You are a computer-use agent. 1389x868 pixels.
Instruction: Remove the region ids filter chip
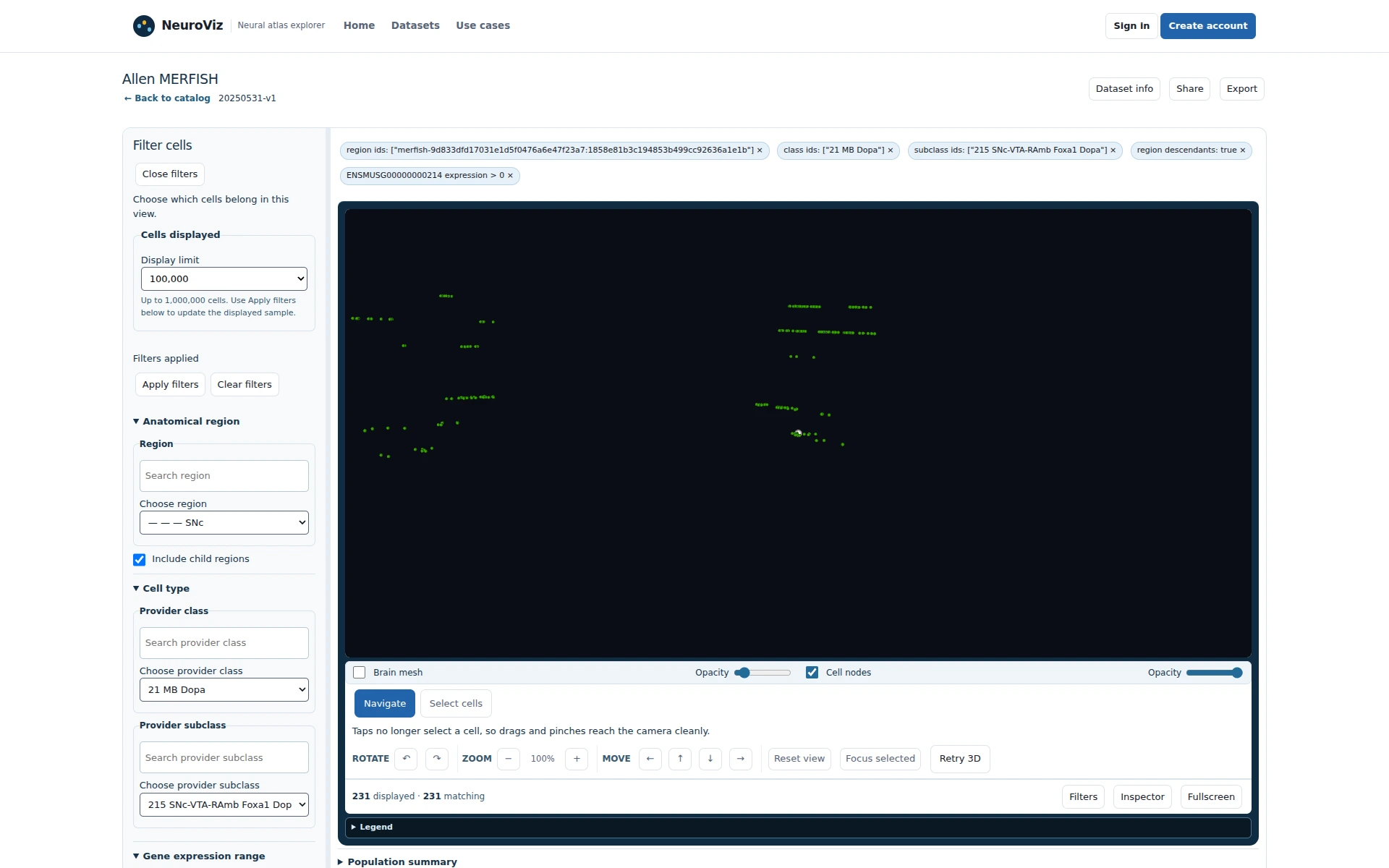tap(760, 150)
